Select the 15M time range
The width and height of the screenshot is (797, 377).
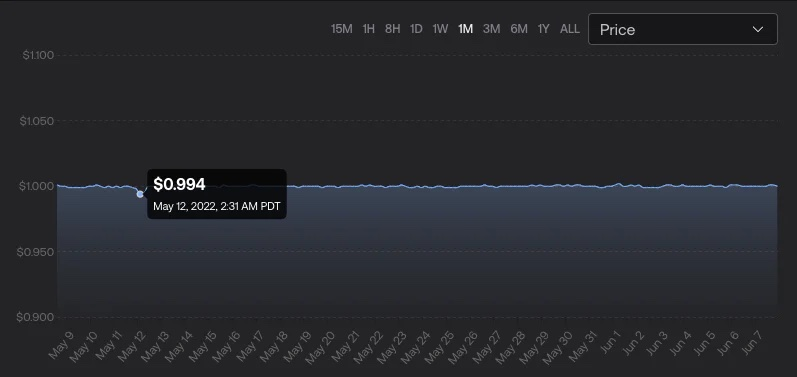(341, 29)
